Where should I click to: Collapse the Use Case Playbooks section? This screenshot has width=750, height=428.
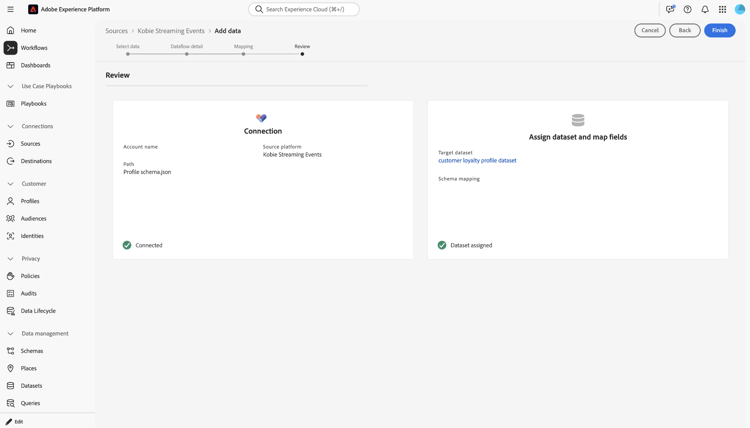tap(10, 86)
